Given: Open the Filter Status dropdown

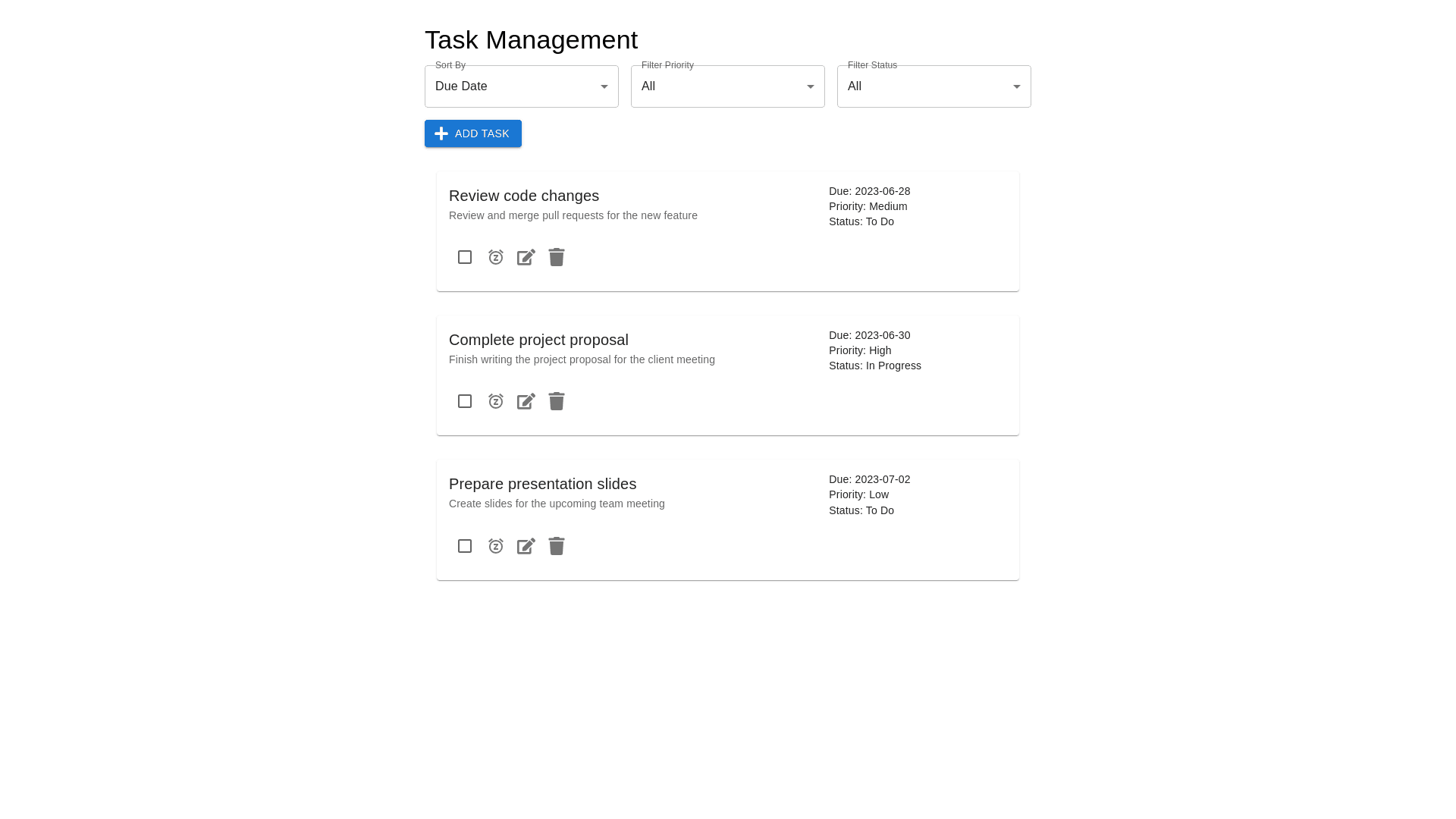Looking at the screenshot, I should 934,86.
